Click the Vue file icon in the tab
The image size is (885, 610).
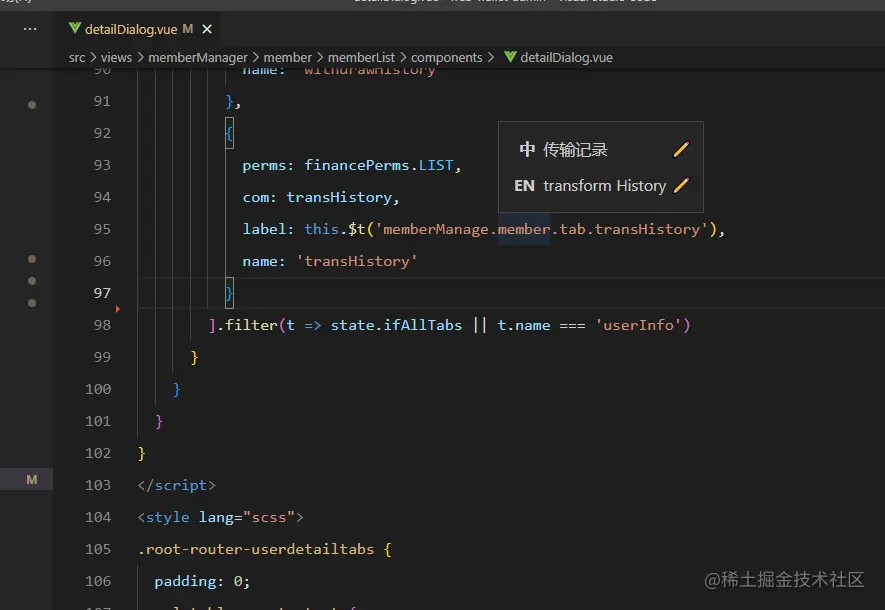click(x=75, y=28)
